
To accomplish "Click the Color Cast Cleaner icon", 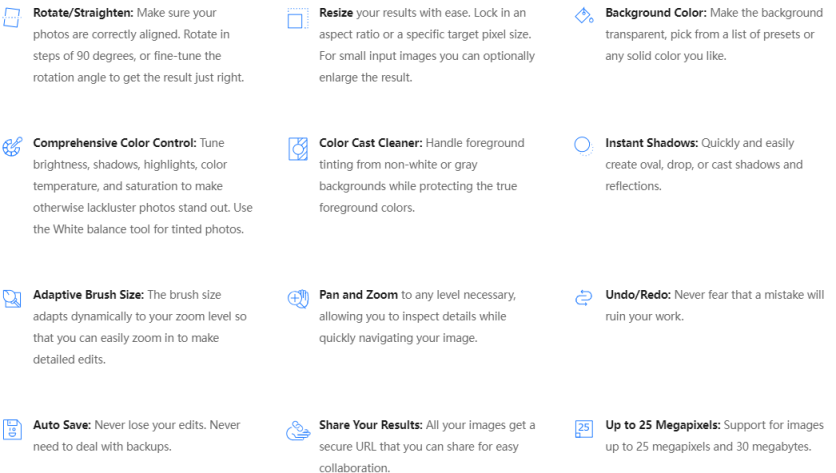I will pyautogui.click(x=297, y=149).
